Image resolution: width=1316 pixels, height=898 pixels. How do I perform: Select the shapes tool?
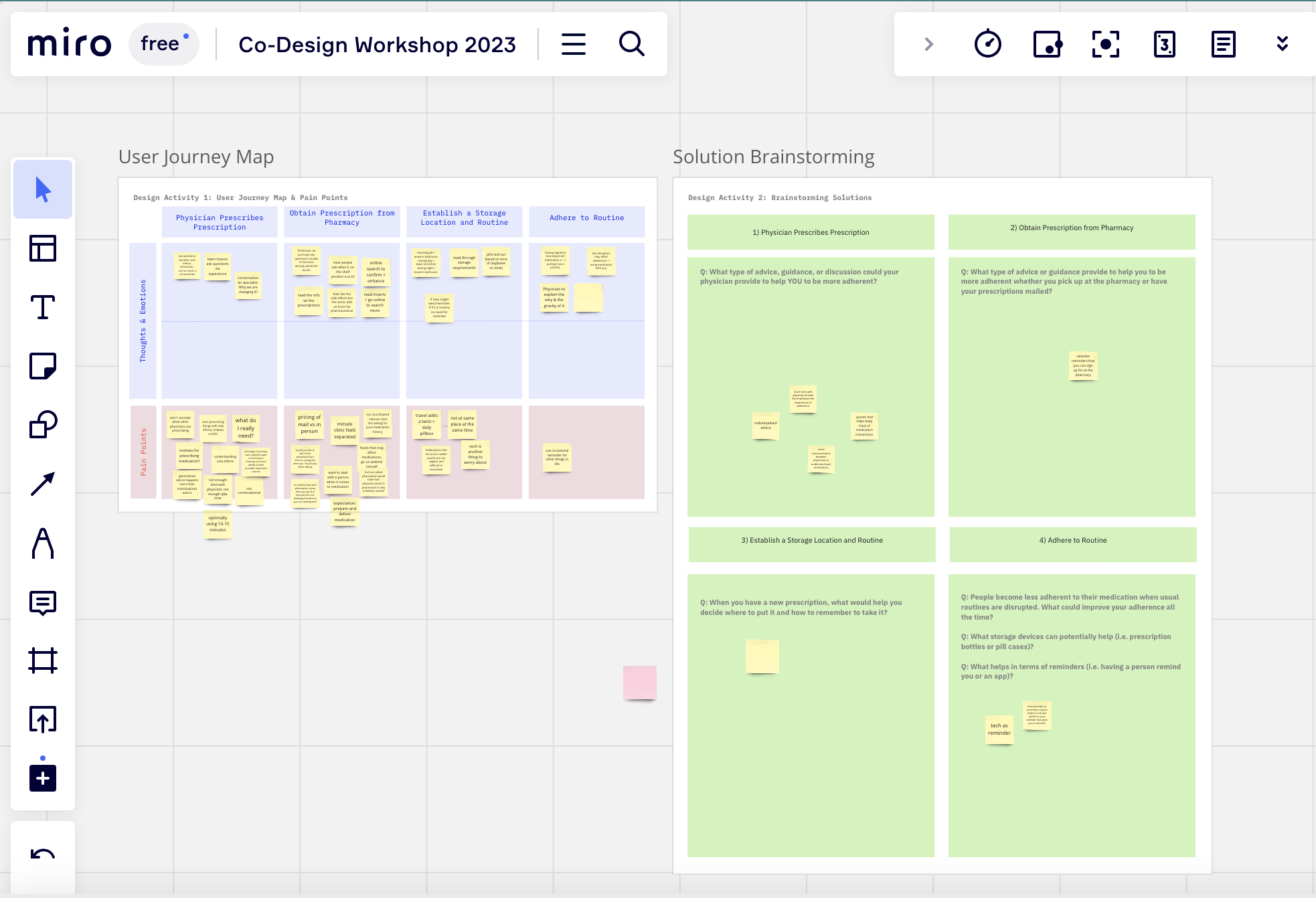point(43,425)
